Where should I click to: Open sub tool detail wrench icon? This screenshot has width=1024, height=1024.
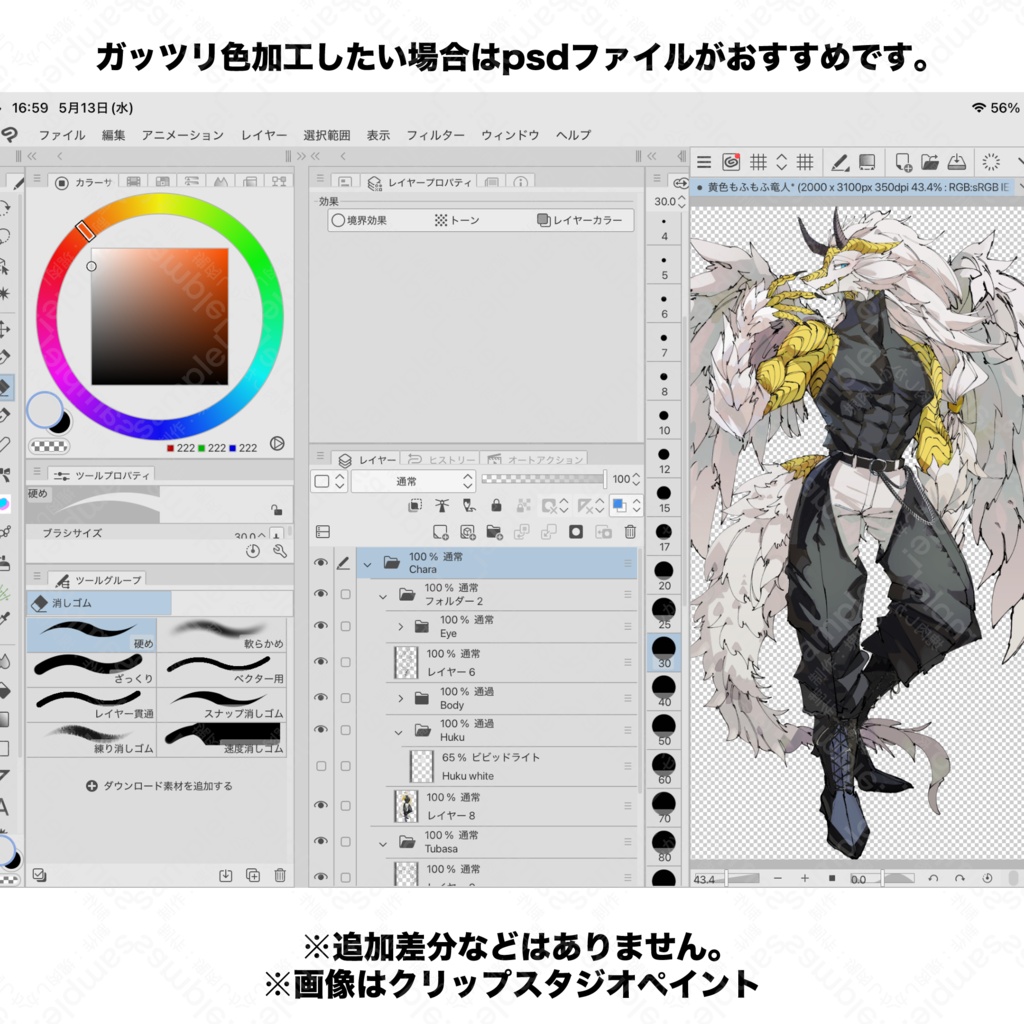click(x=280, y=551)
